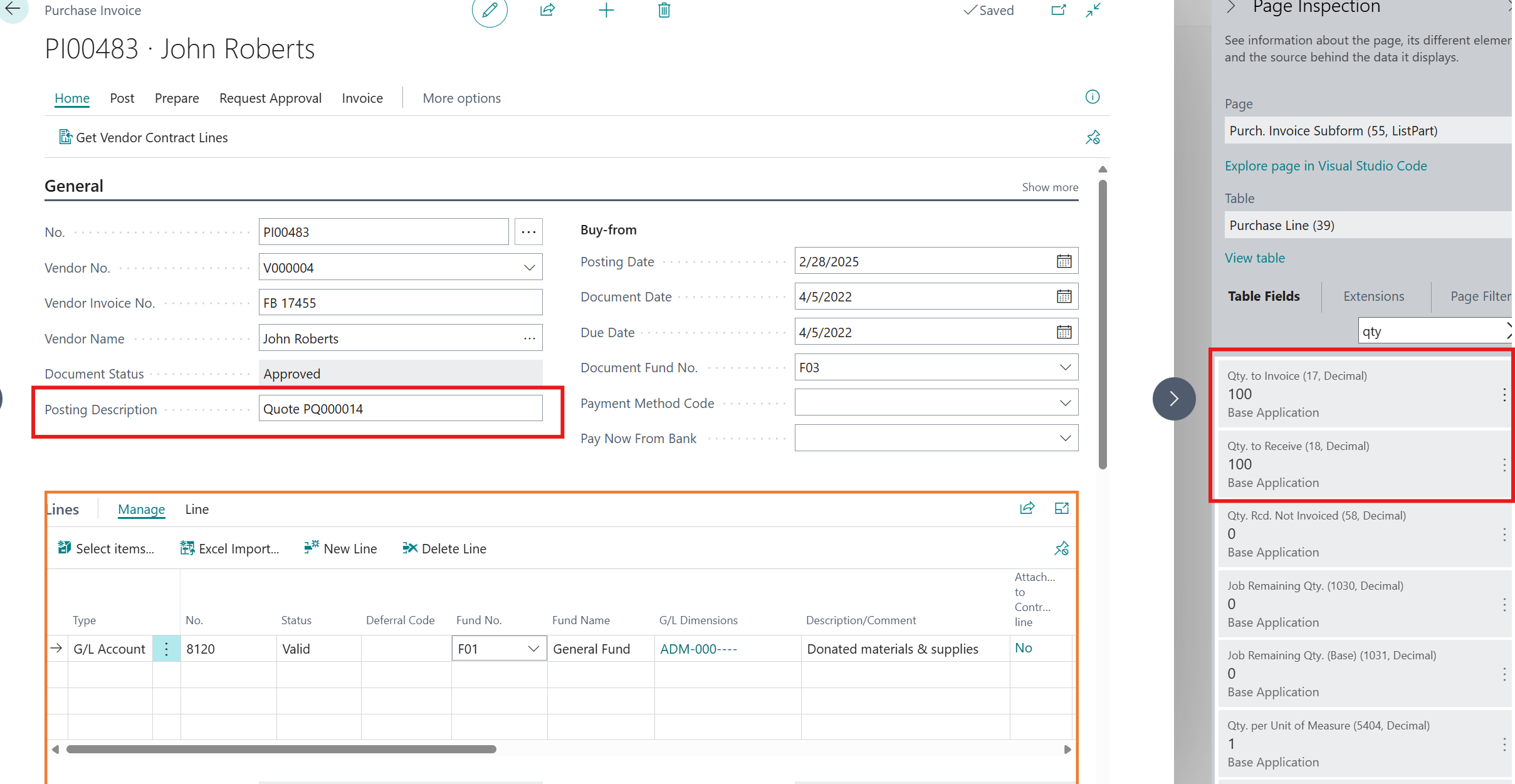The image size is (1515, 784).
Task: Click Get Vendor Contract Lines action
Action: click(151, 137)
